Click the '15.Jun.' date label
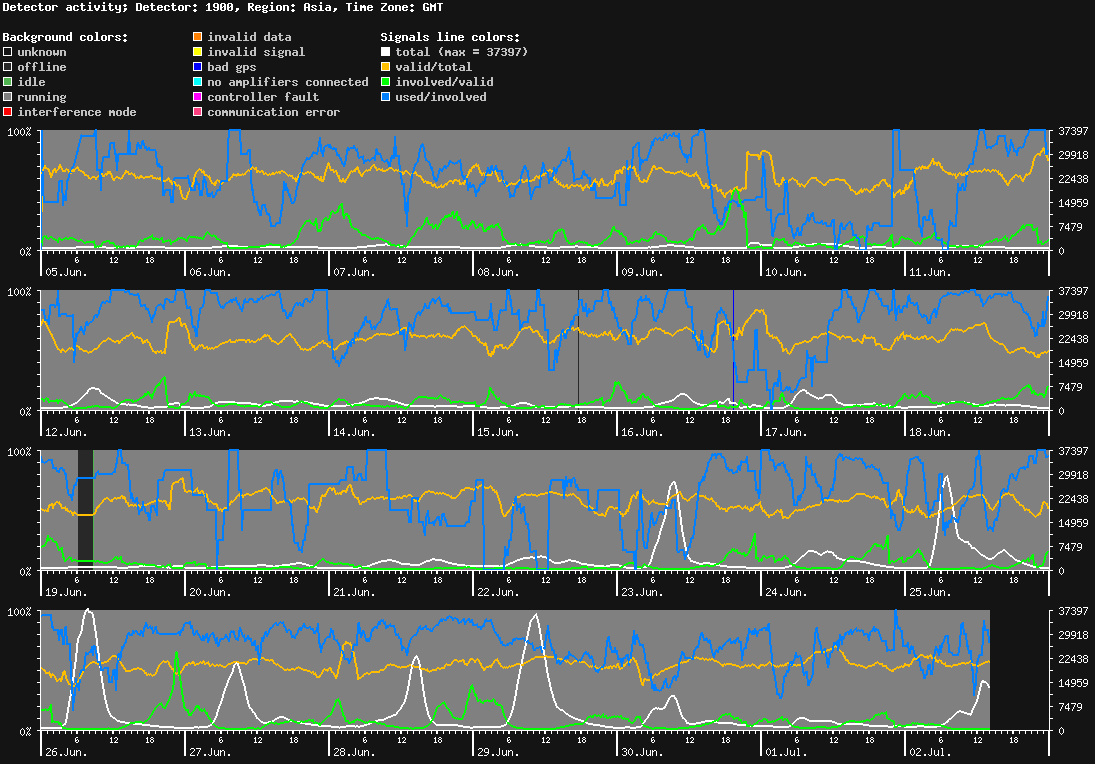Image resolution: width=1095 pixels, height=764 pixels. tap(499, 432)
